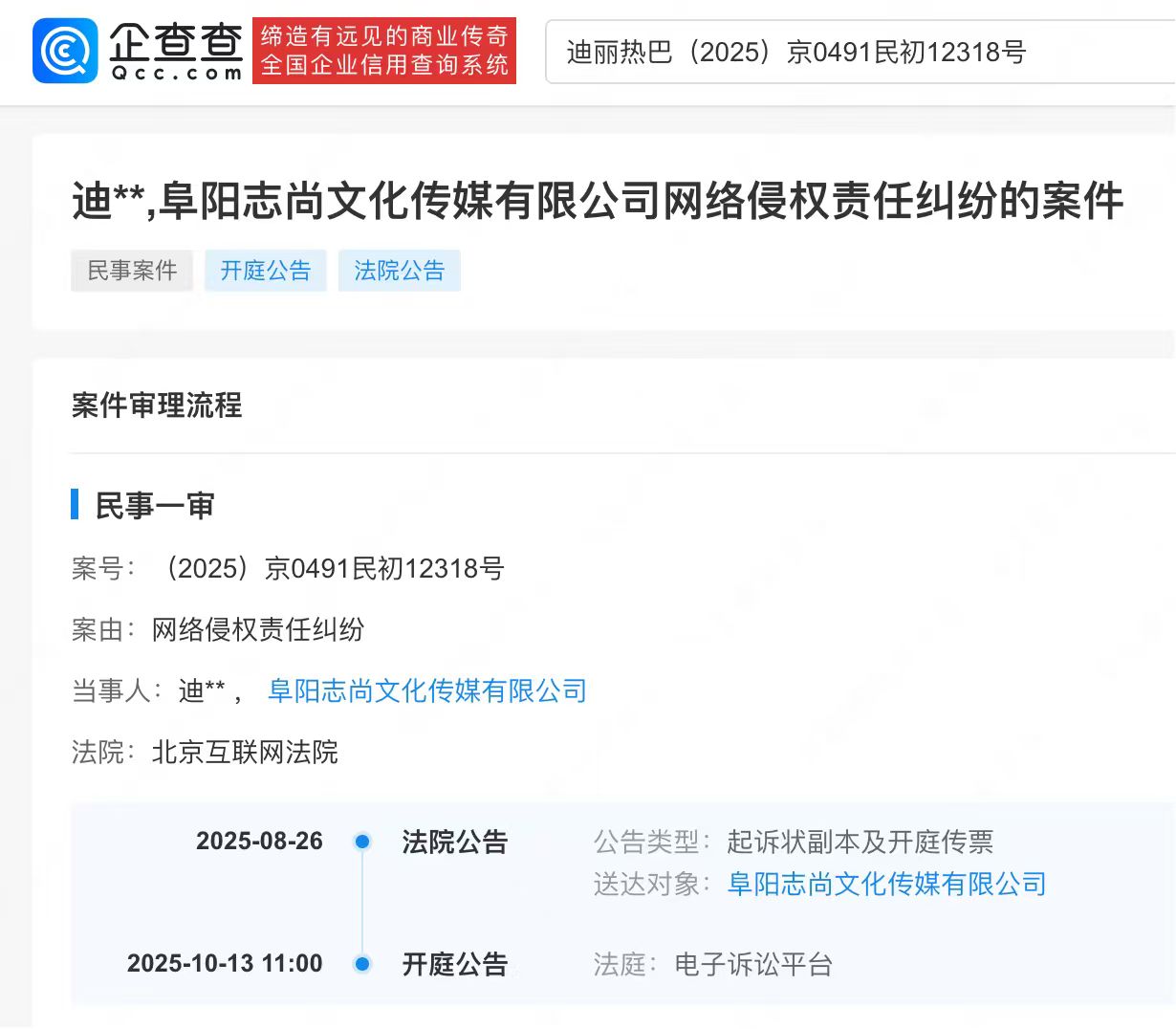Open the 企查查 Qcc.com wordmark

(177, 51)
